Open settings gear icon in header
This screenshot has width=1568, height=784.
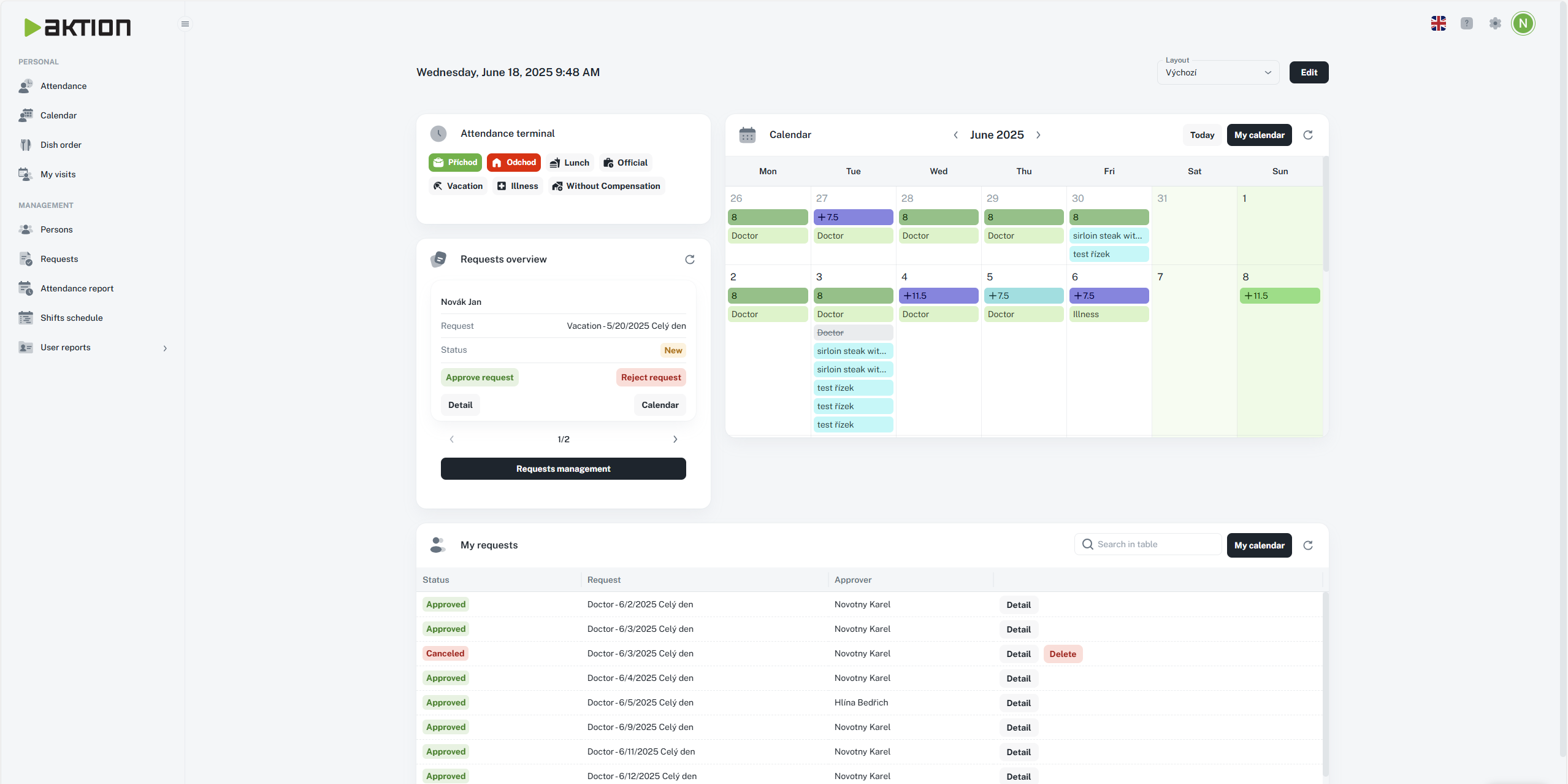click(x=1495, y=23)
